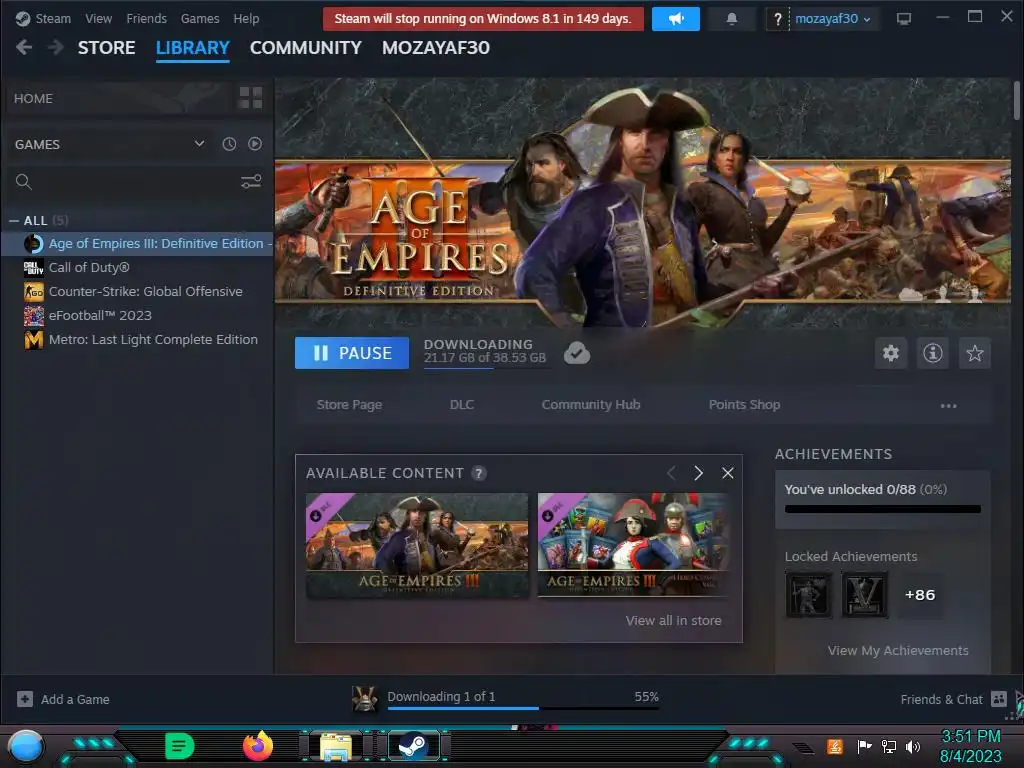Click the HOME button in sidebar
The height and width of the screenshot is (768, 1024).
pos(120,98)
